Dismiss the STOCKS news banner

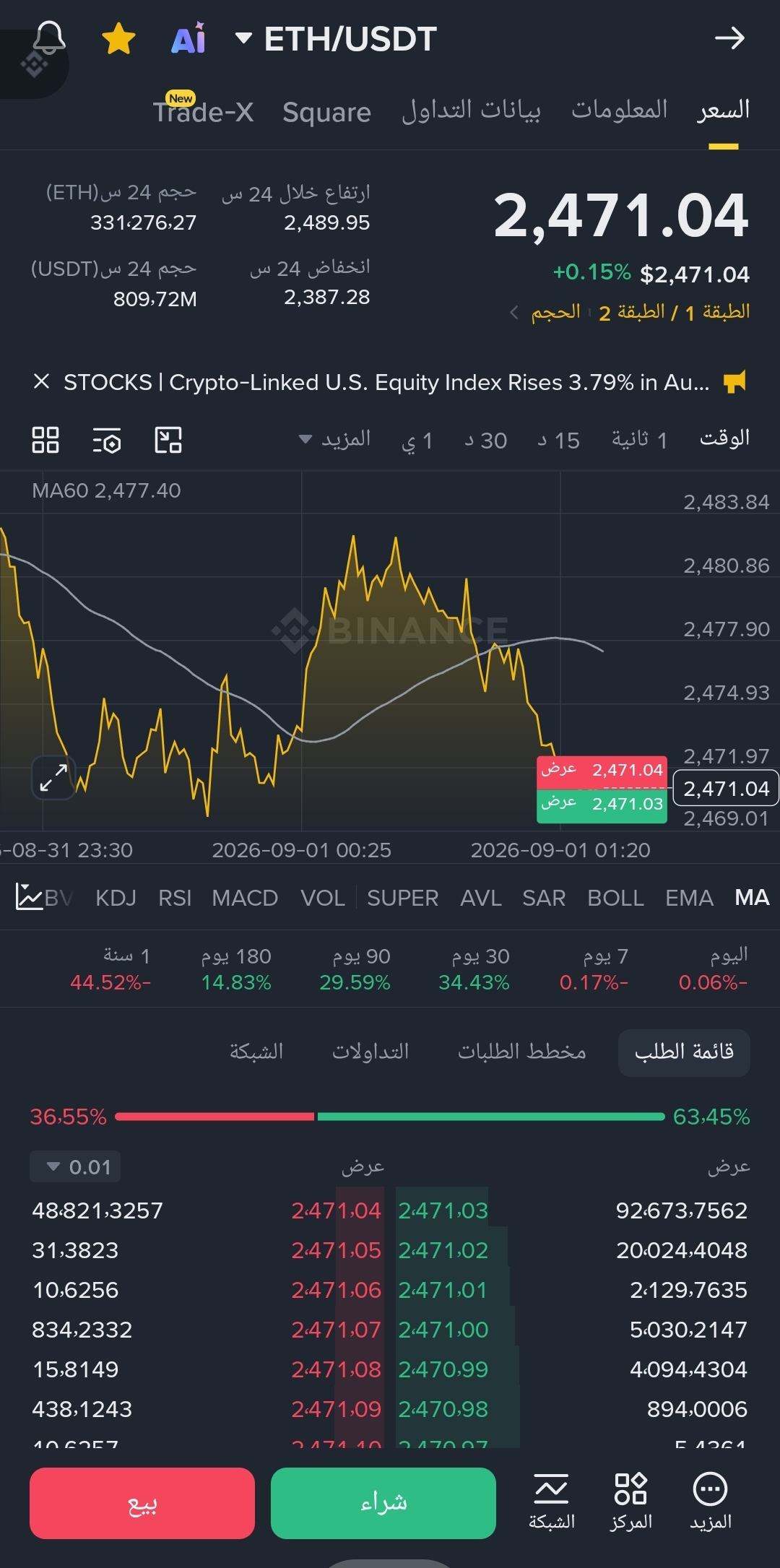41,381
